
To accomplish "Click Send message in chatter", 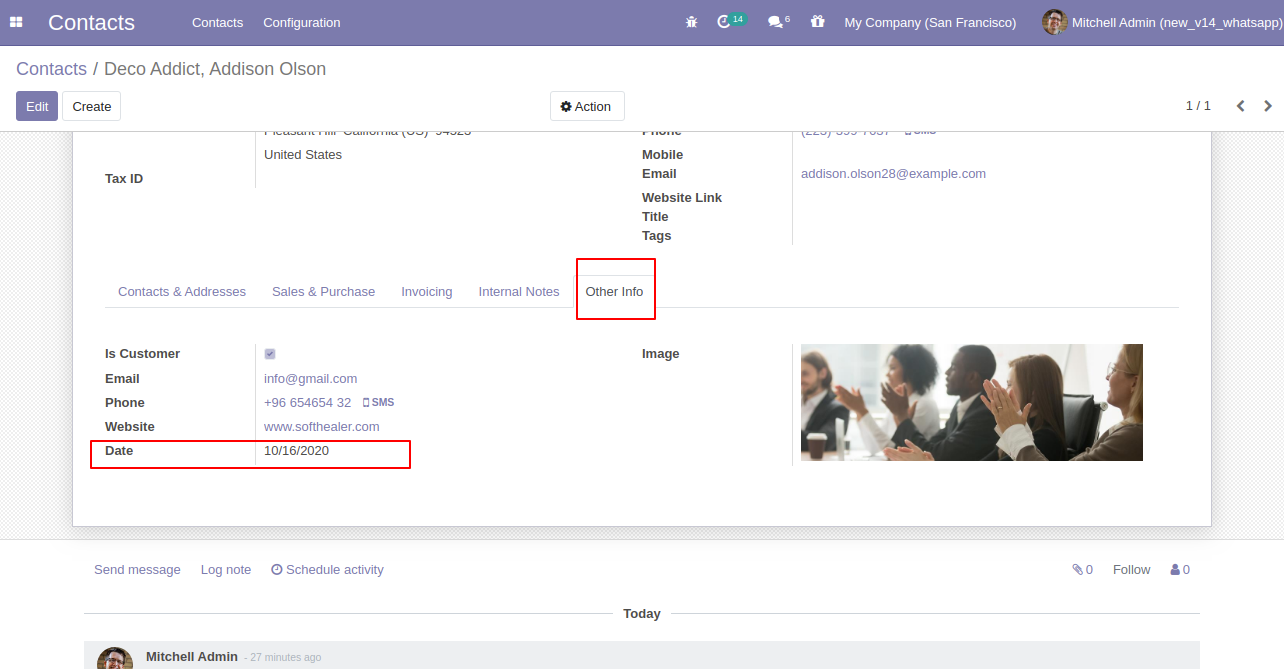I will pyautogui.click(x=137, y=570).
